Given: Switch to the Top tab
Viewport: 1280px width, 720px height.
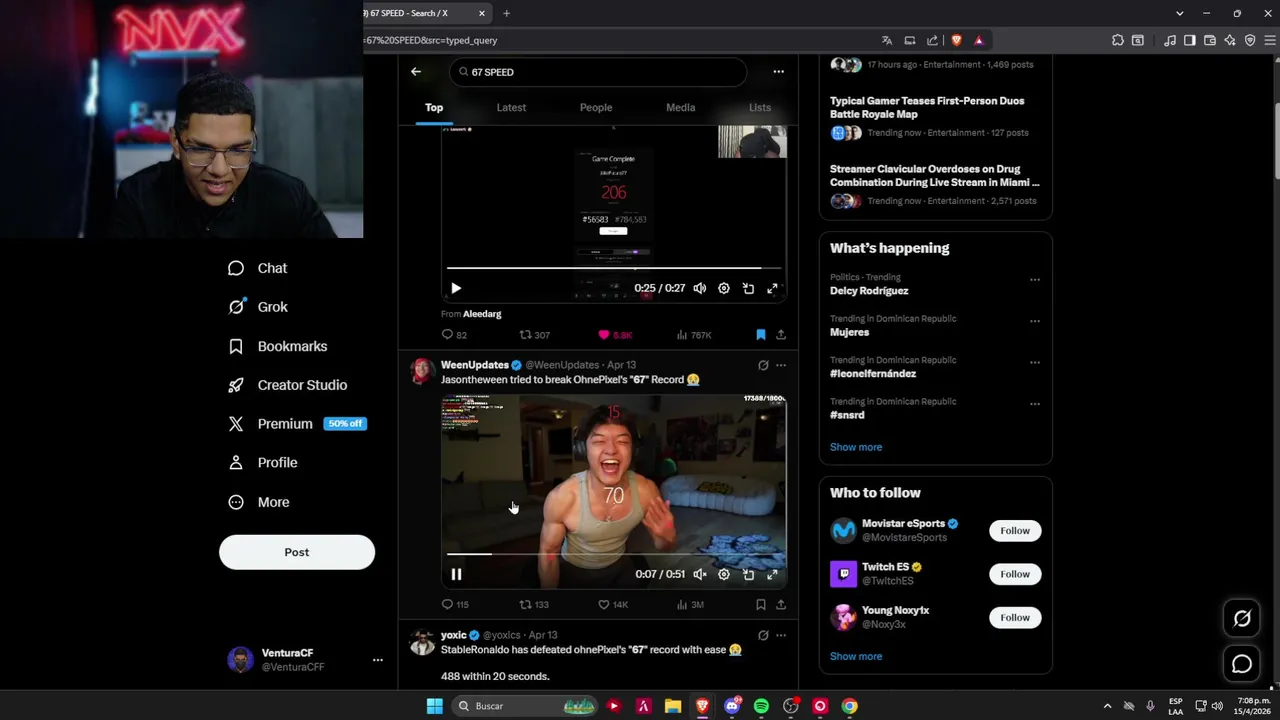Looking at the screenshot, I should pyautogui.click(x=434, y=107).
